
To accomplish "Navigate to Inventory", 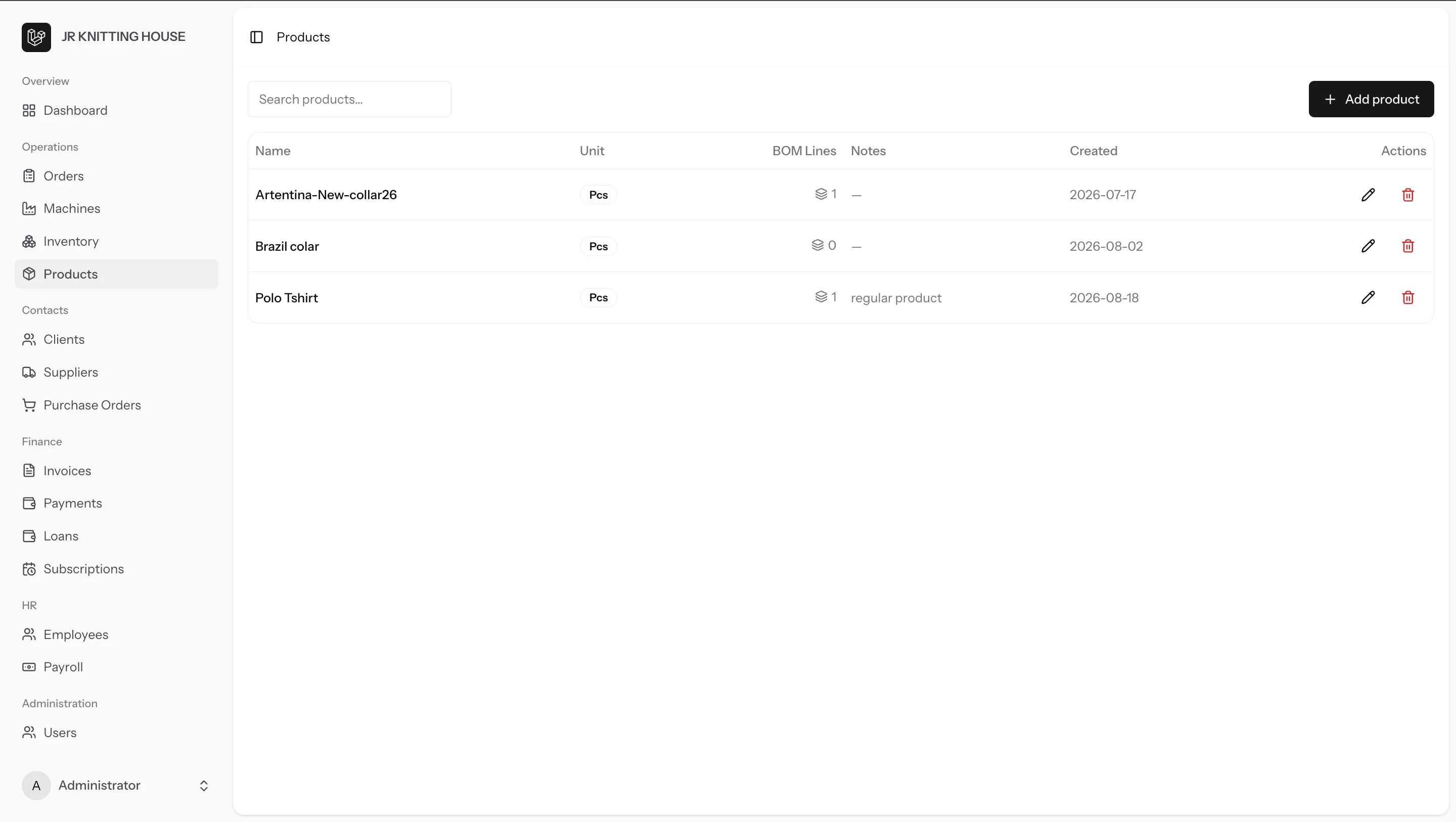I will (x=116, y=242).
